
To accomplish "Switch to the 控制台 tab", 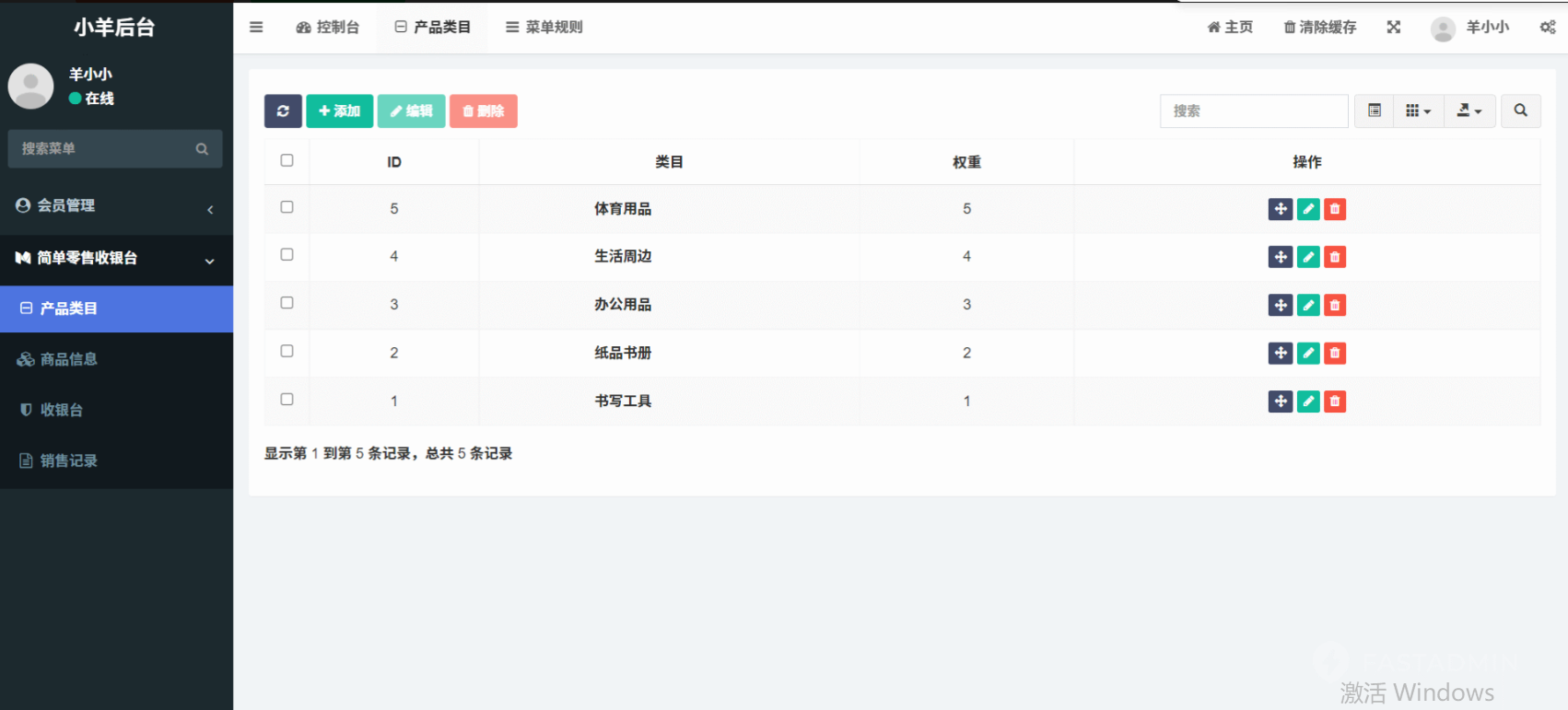I will click(328, 28).
